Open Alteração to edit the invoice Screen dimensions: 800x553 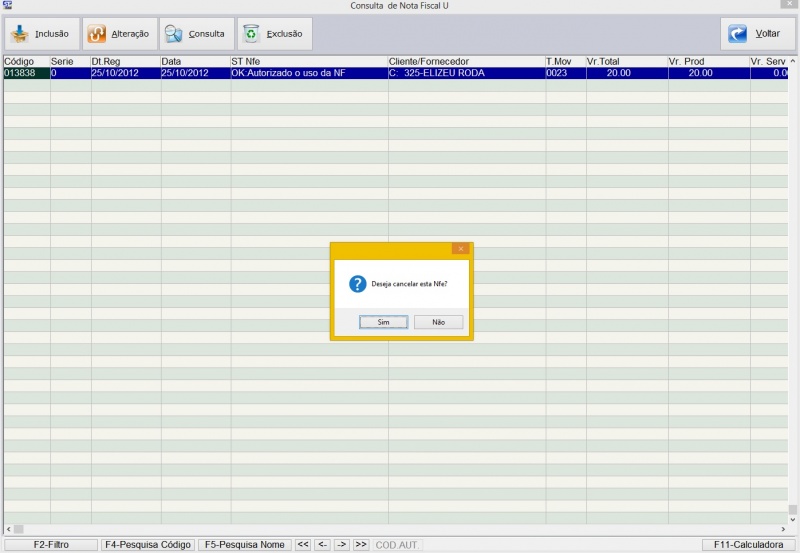click(x=118, y=34)
